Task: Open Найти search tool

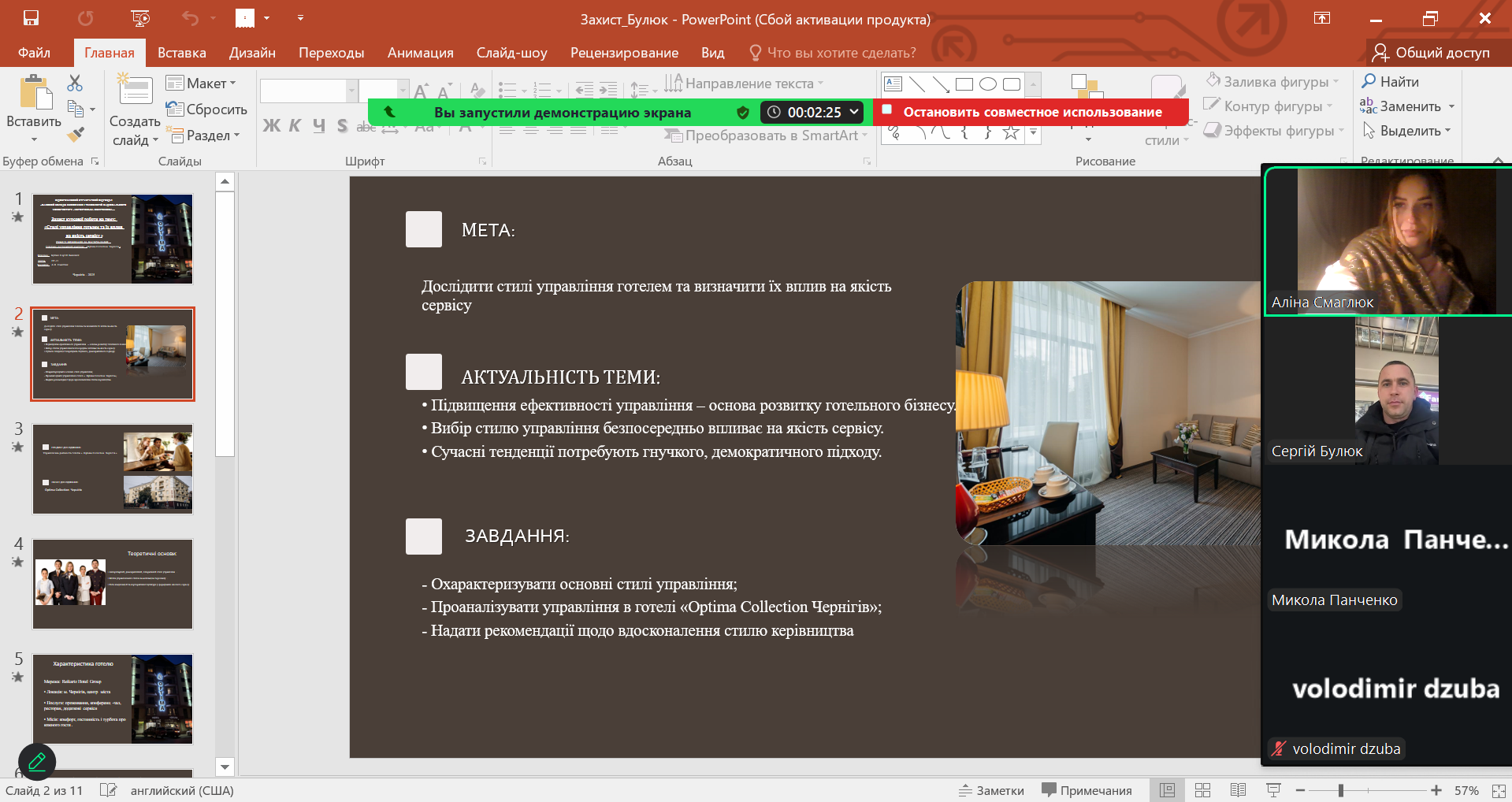Action: coord(1391,81)
